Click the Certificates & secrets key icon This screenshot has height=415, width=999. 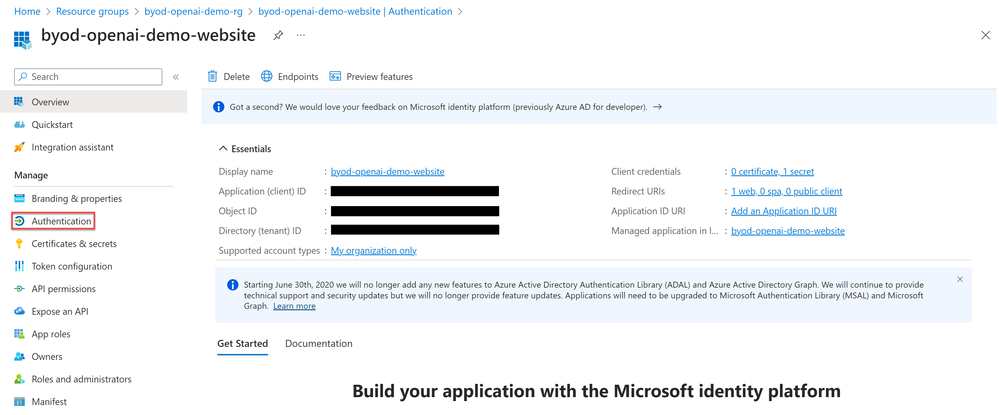19,244
